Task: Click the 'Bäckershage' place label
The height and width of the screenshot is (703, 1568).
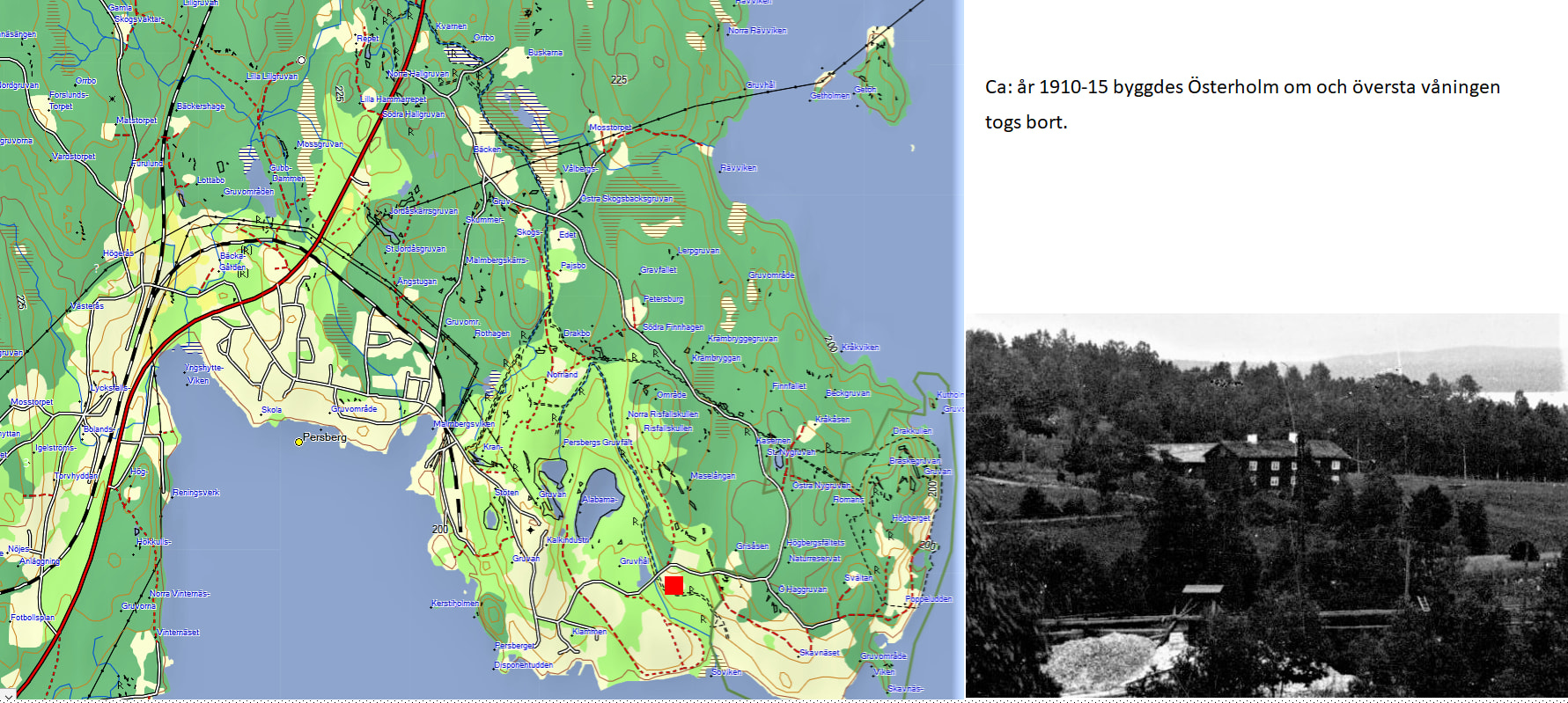Action: [x=201, y=106]
